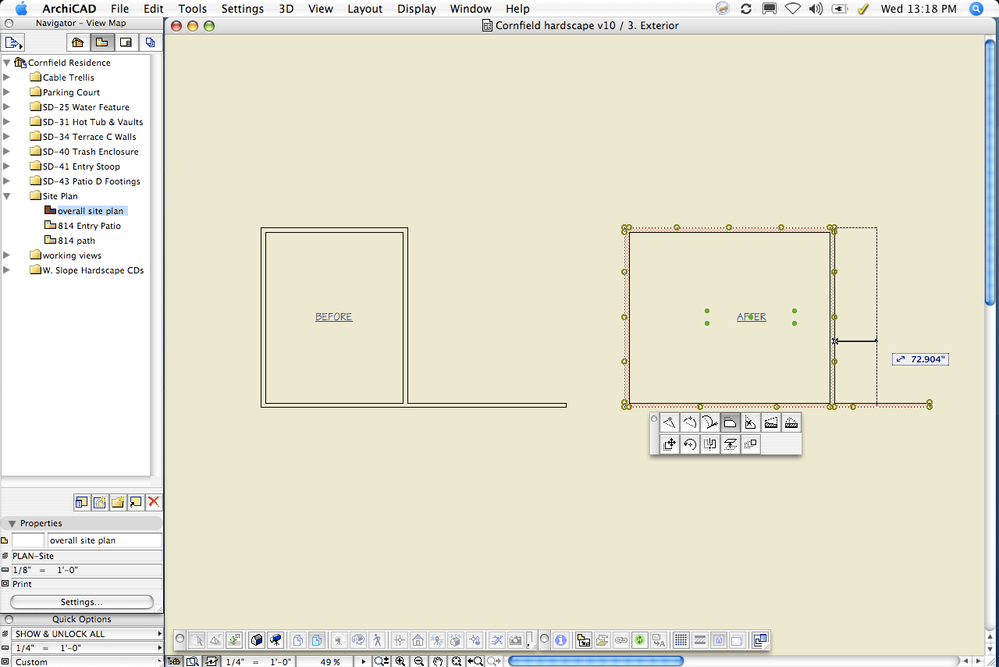Click the red X delete view icon
Viewport: 999px width, 667px height.
(x=154, y=502)
